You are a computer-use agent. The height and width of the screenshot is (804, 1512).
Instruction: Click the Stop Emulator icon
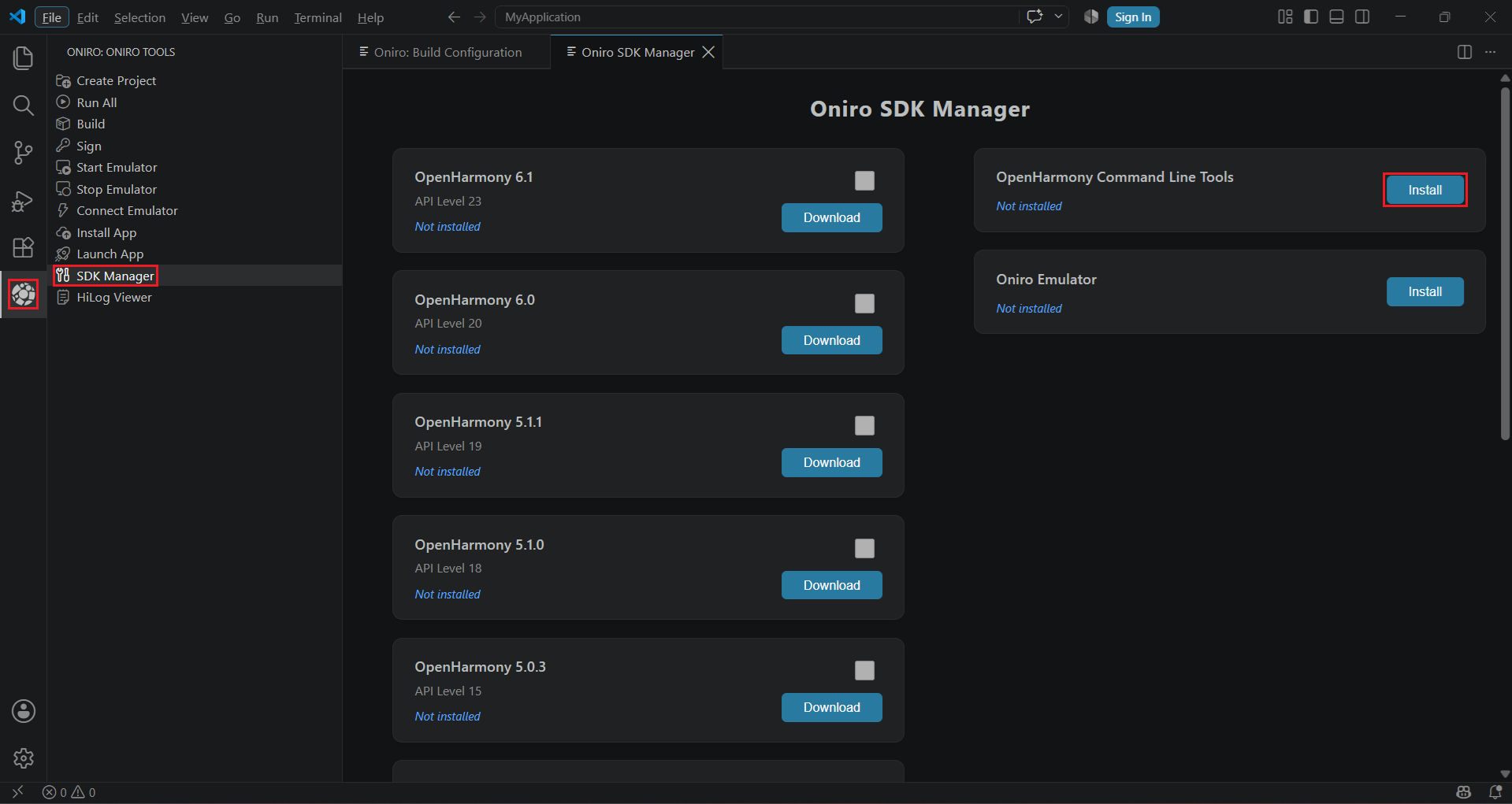click(x=64, y=189)
